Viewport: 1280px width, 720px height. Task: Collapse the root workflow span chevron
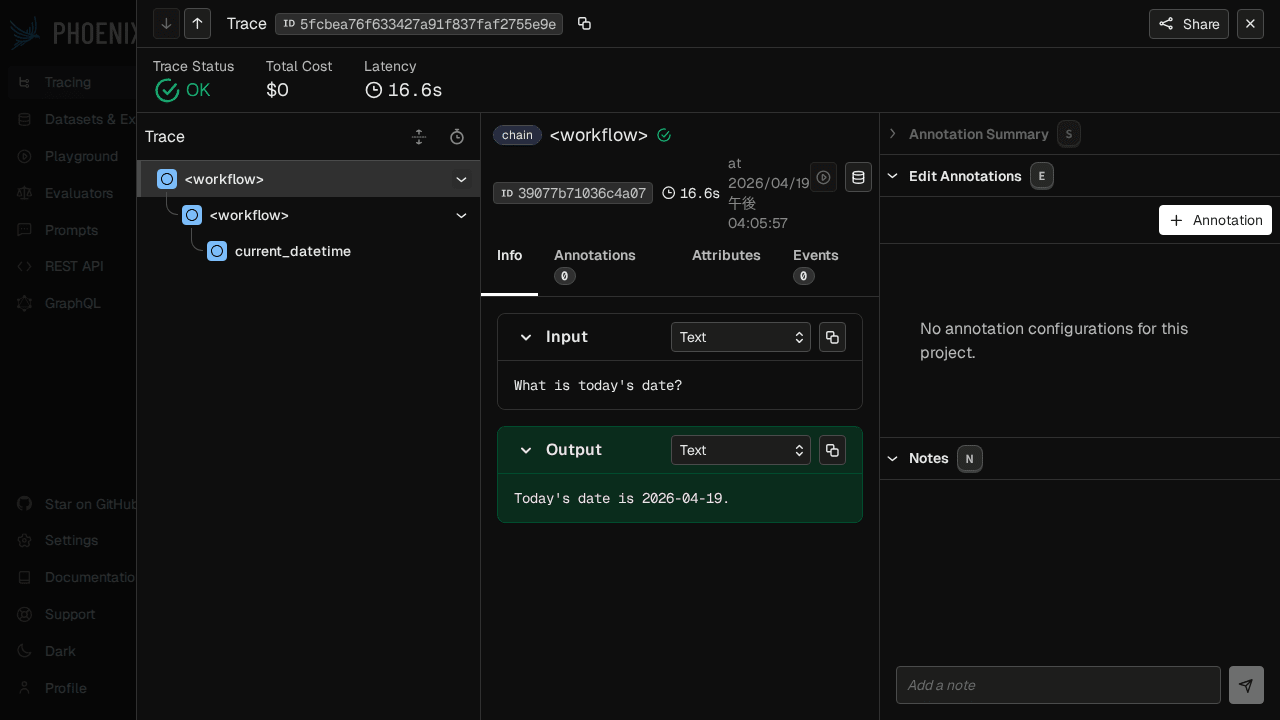461,179
